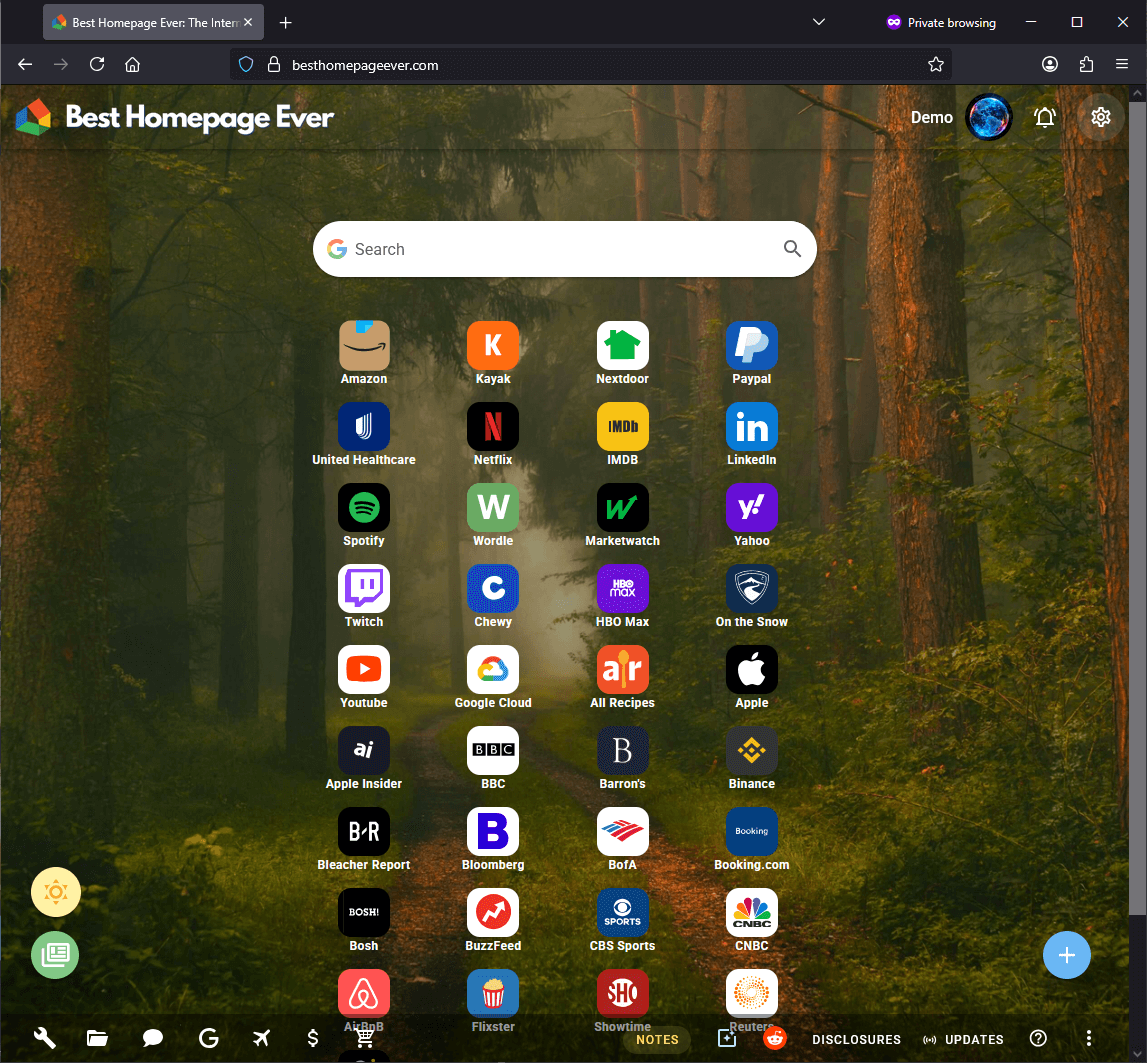Image resolution: width=1147 pixels, height=1063 pixels.
Task: Select the wrench tools icon on bottom bar
Action: point(44,1038)
